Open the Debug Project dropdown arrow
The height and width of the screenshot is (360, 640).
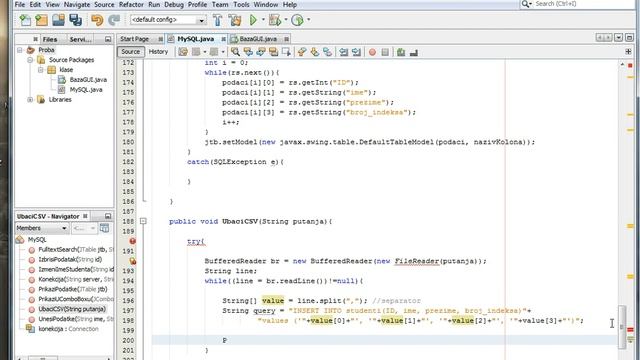tap(286, 20)
